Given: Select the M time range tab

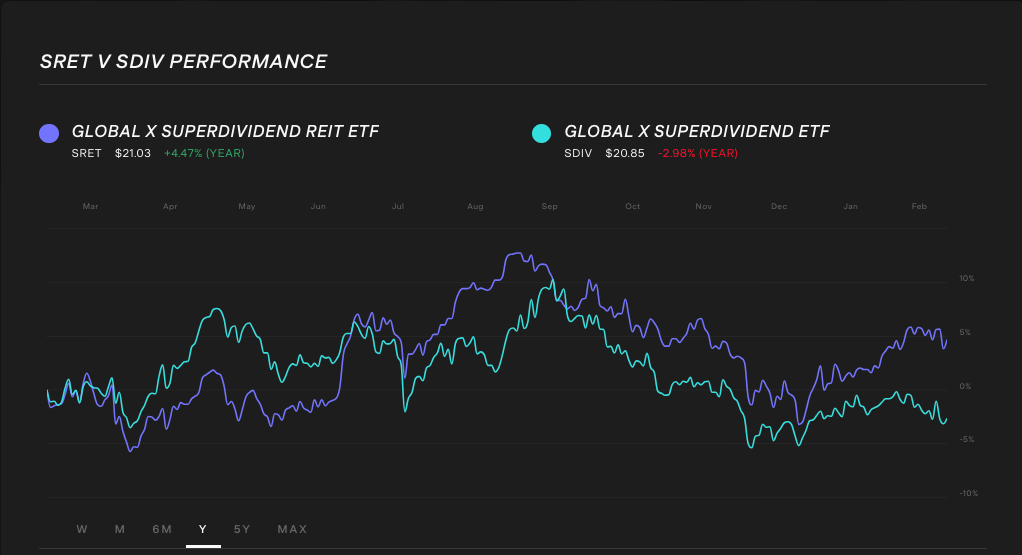Looking at the screenshot, I should (120, 529).
